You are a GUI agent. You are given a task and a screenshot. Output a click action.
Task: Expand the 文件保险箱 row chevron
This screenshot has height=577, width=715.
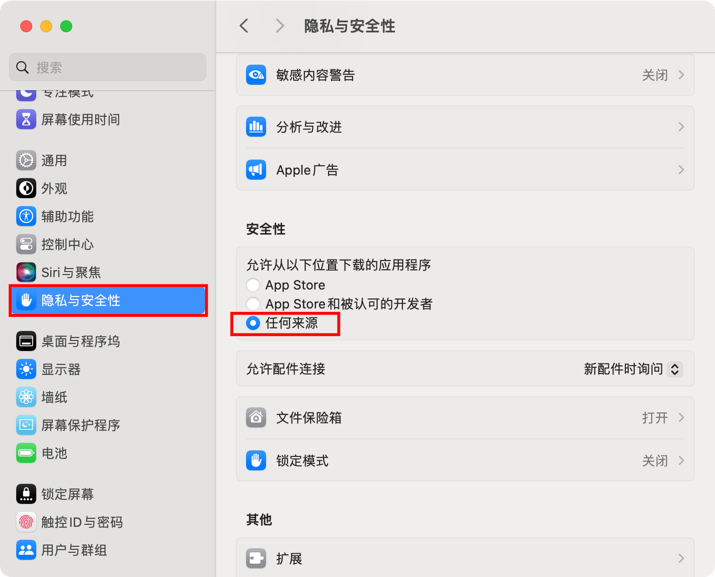tap(681, 417)
